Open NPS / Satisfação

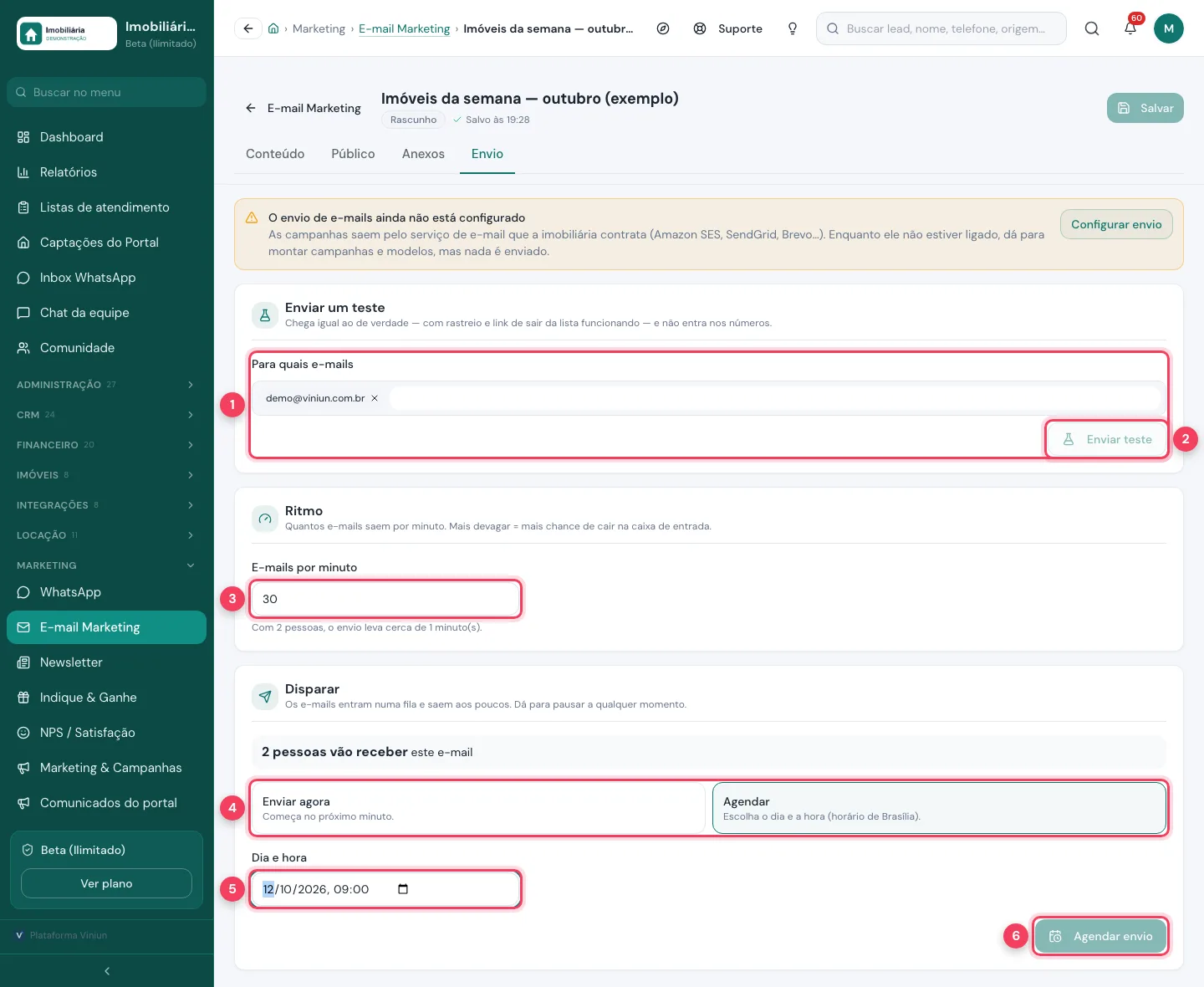pos(106,733)
